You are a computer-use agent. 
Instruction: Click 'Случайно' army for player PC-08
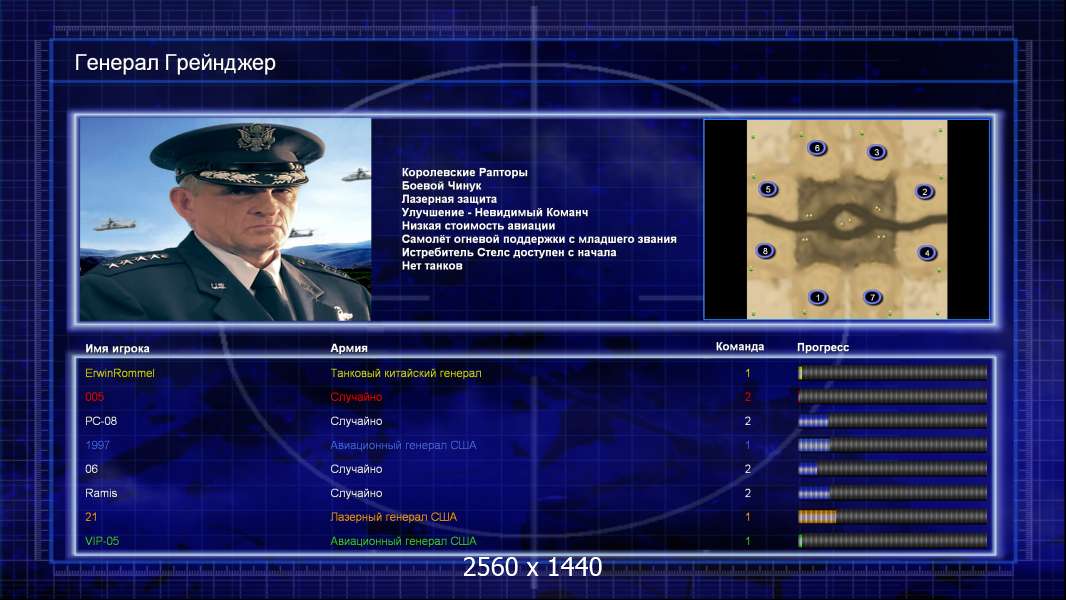tap(356, 421)
